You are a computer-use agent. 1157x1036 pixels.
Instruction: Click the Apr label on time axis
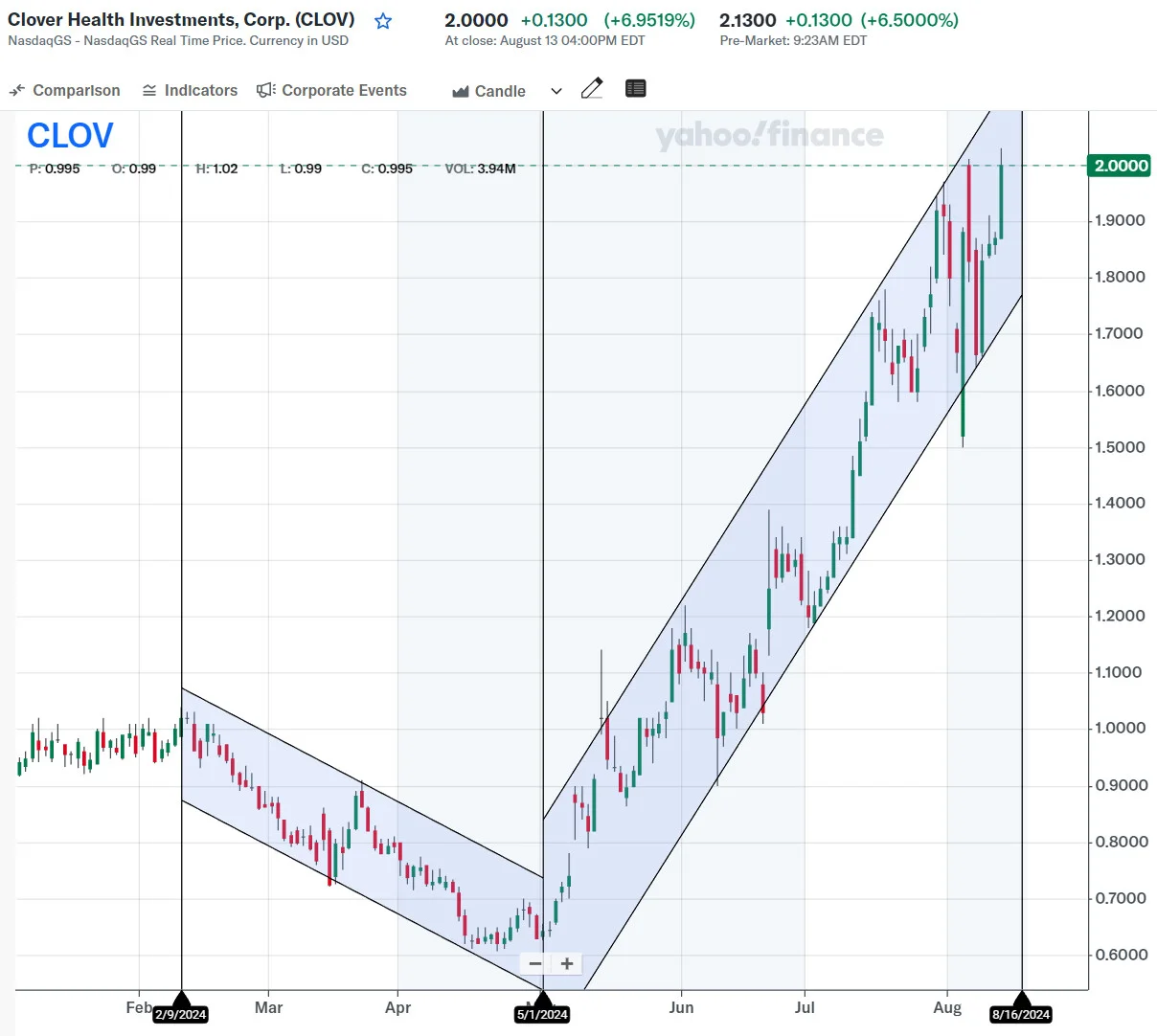(x=397, y=1007)
